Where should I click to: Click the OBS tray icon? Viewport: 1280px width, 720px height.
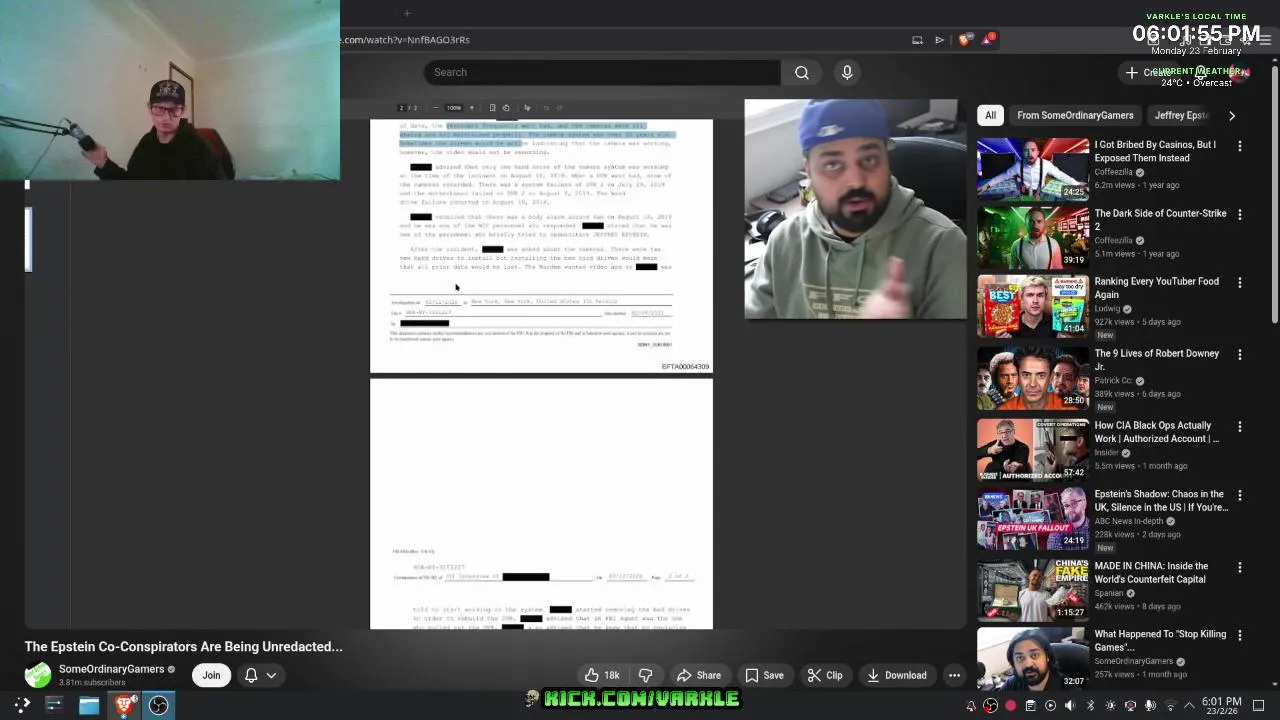(990, 706)
